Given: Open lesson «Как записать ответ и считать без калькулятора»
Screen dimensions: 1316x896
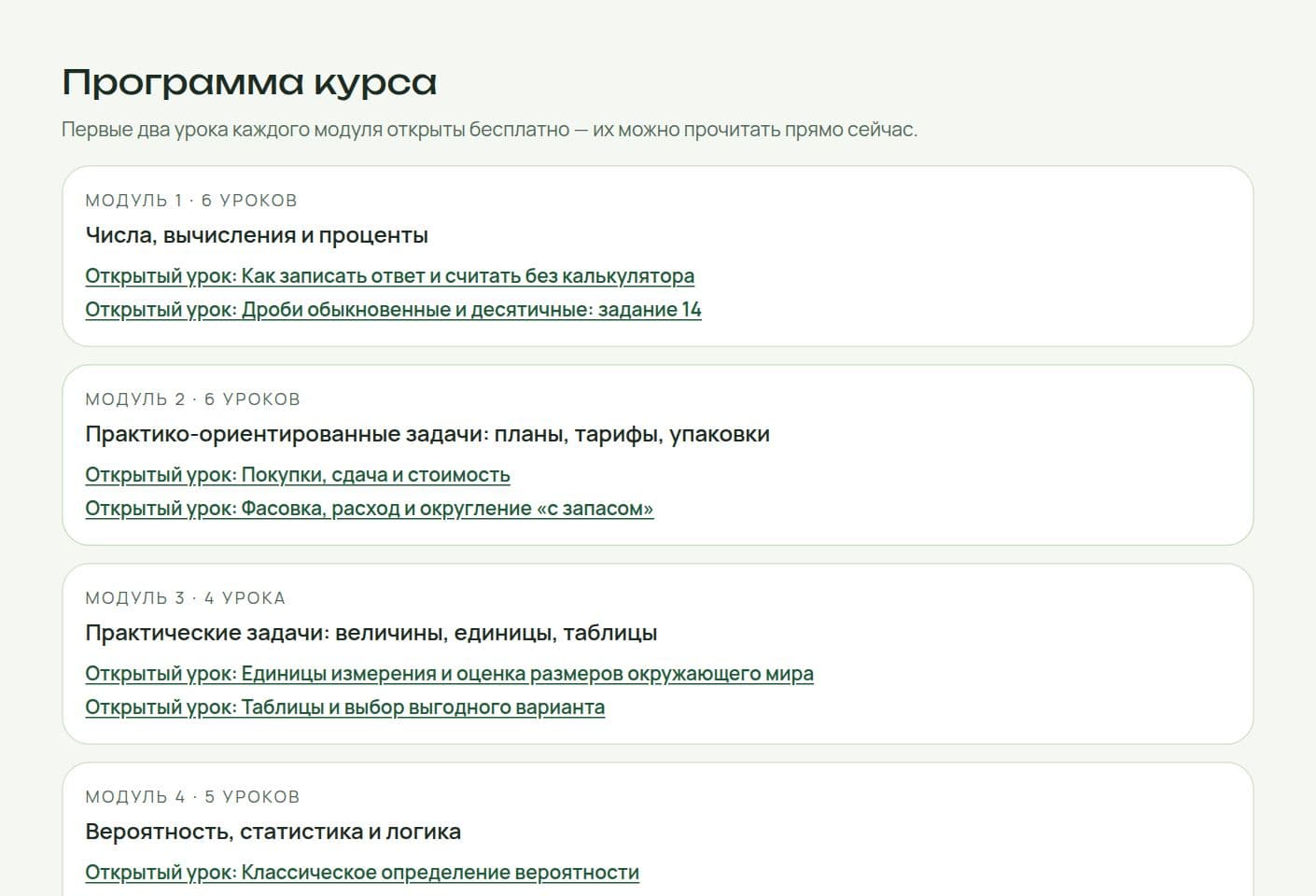Looking at the screenshot, I should (389, 276).
